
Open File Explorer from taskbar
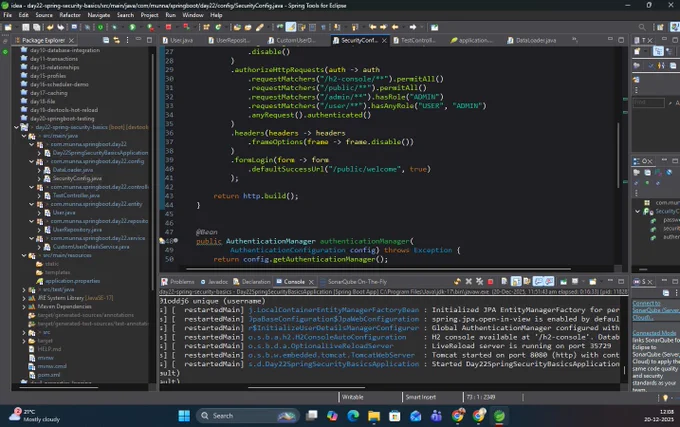[373, 416]
